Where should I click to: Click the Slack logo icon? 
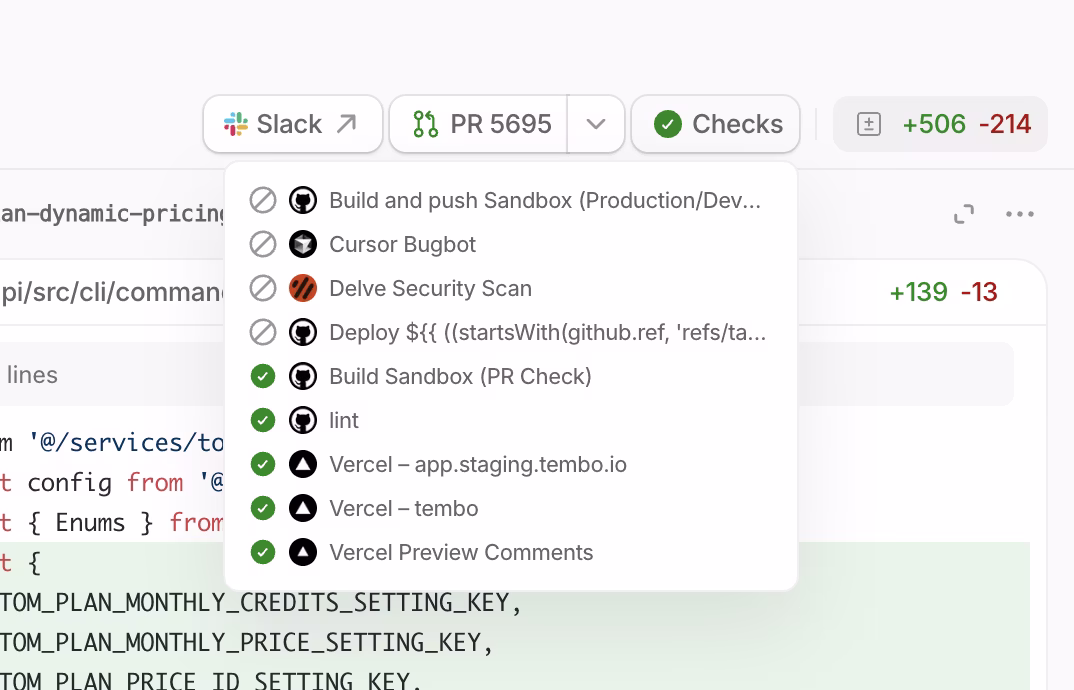click(235, 124)
